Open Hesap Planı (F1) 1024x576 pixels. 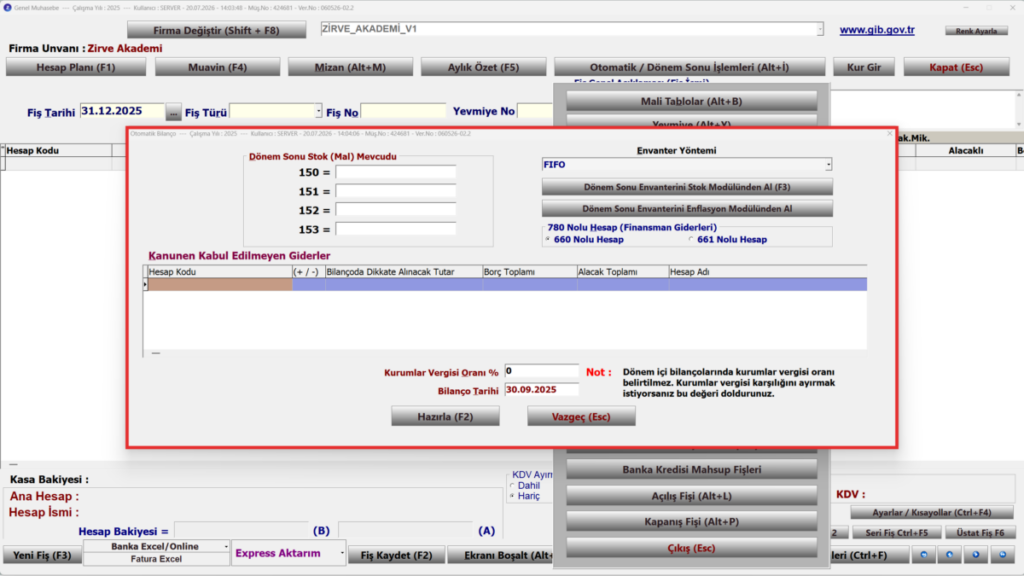(x=76, y=67)
